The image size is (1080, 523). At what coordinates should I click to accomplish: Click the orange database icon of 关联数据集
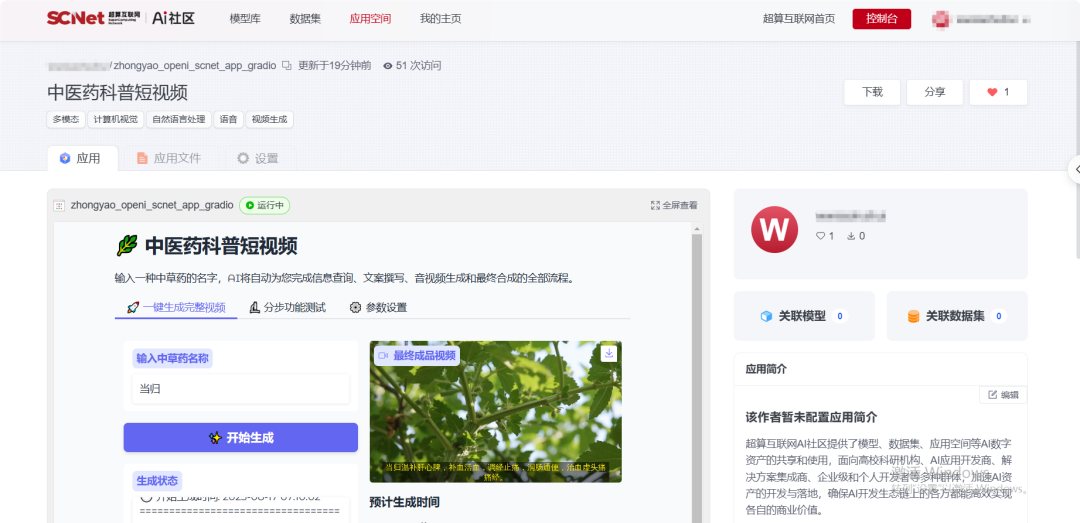coord(913,317)
